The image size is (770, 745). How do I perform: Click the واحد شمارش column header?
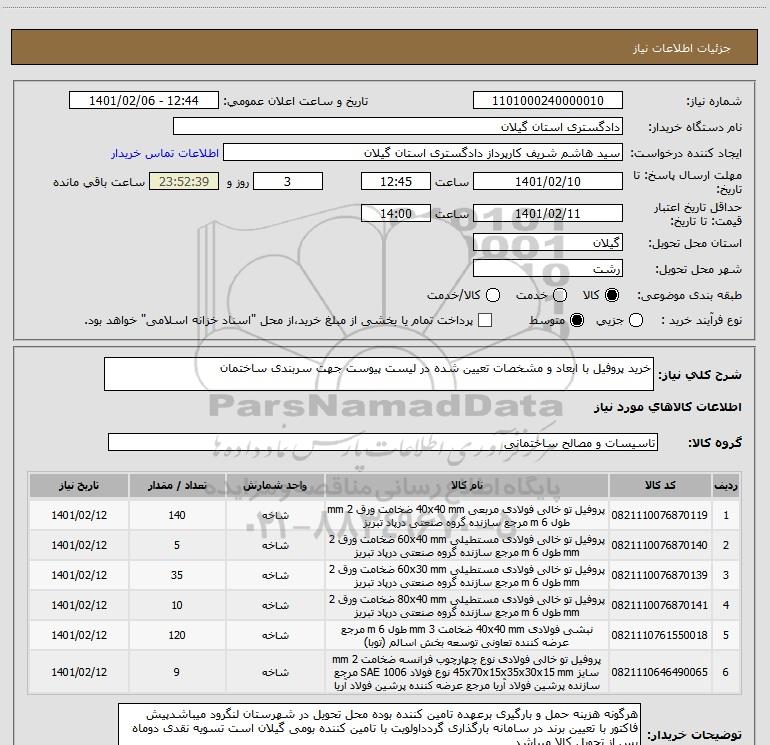(275, 485)
